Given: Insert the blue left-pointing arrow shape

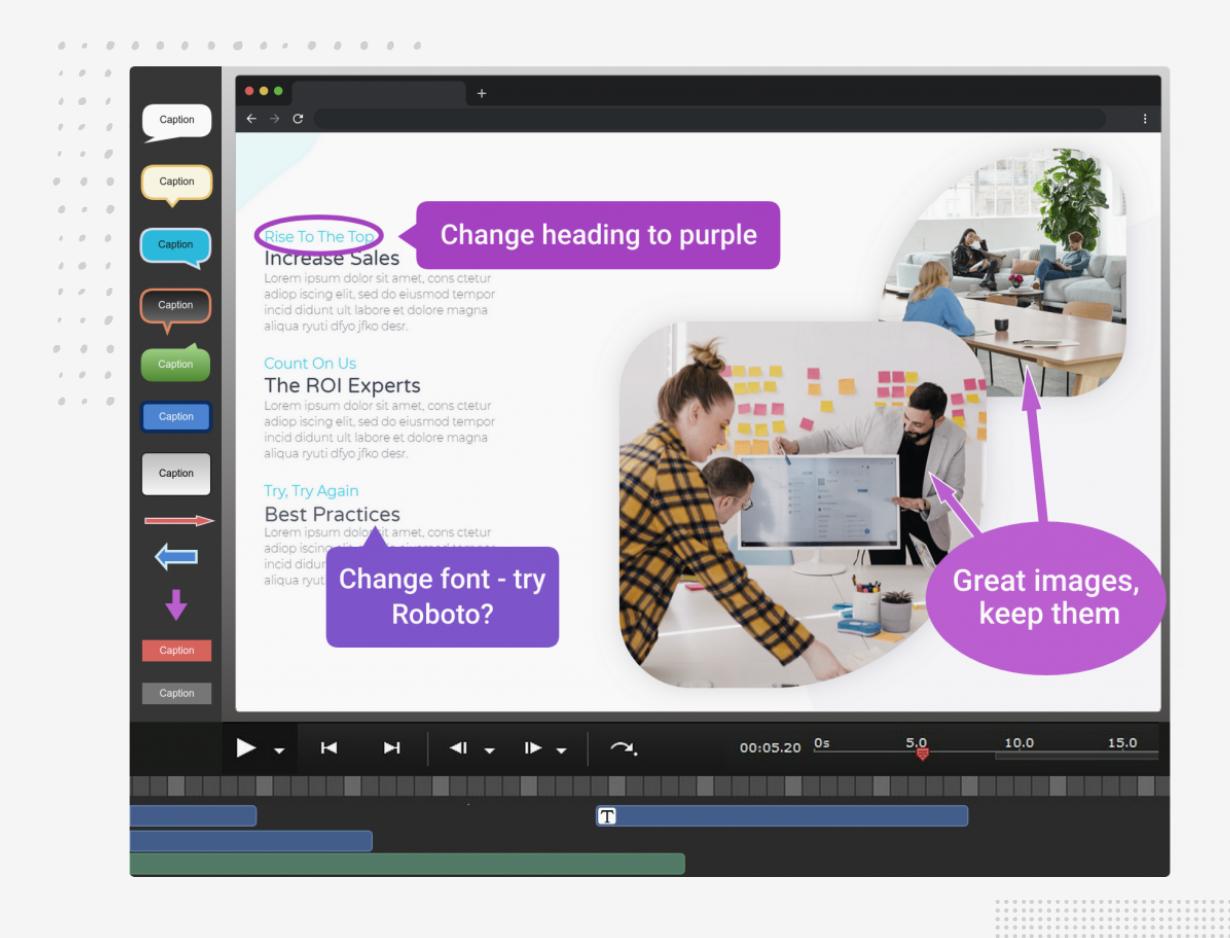Looking at the screenshot, I should click(x=176, y=558).
